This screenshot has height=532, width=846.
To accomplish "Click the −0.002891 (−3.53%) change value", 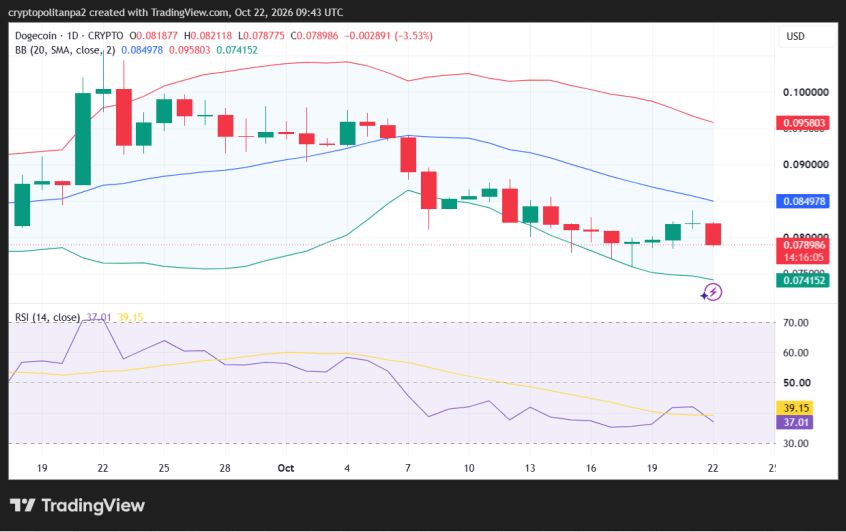I will pos(388,36).
